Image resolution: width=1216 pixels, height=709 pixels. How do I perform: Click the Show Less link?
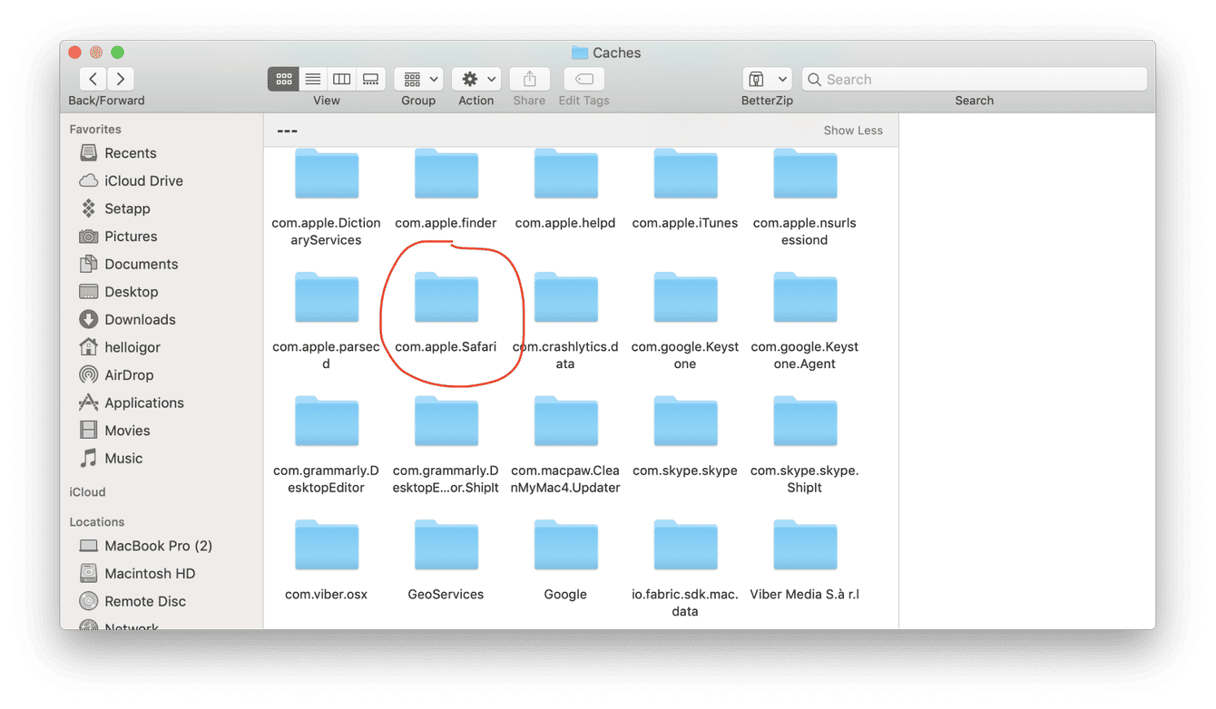point(852,130)
